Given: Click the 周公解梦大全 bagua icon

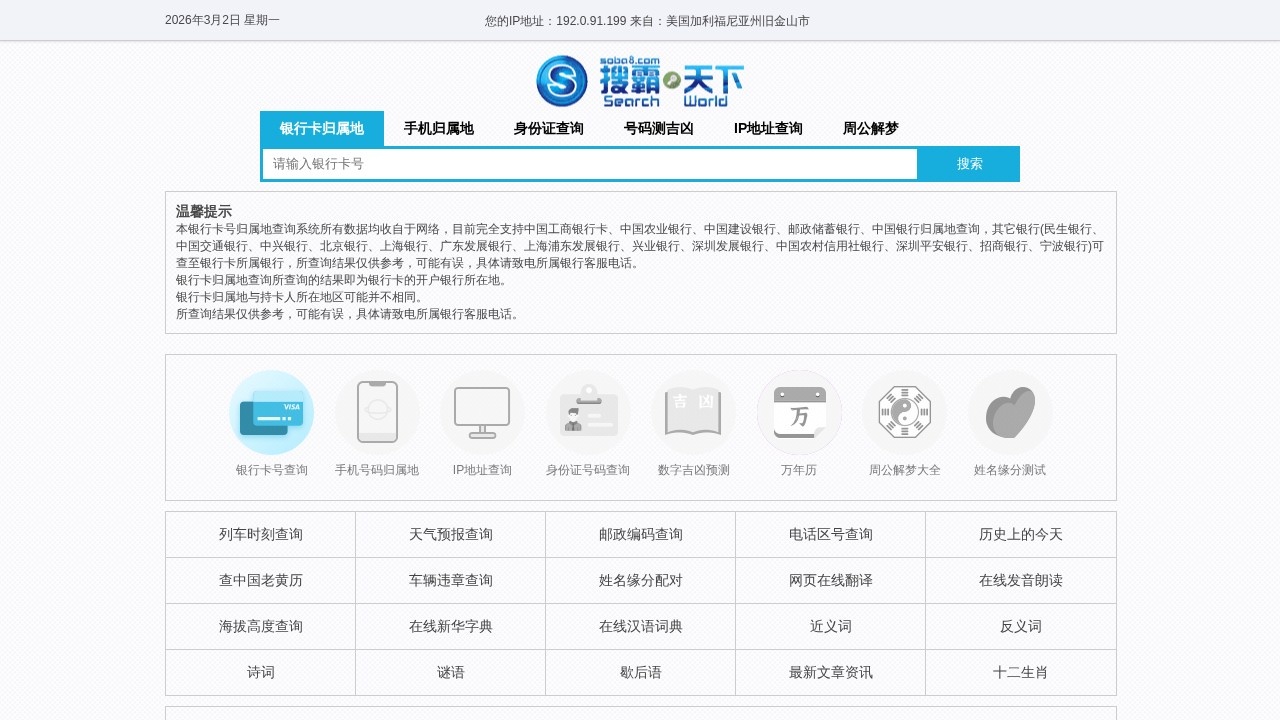Looking at the screenshot, I should tap(904, 412).
